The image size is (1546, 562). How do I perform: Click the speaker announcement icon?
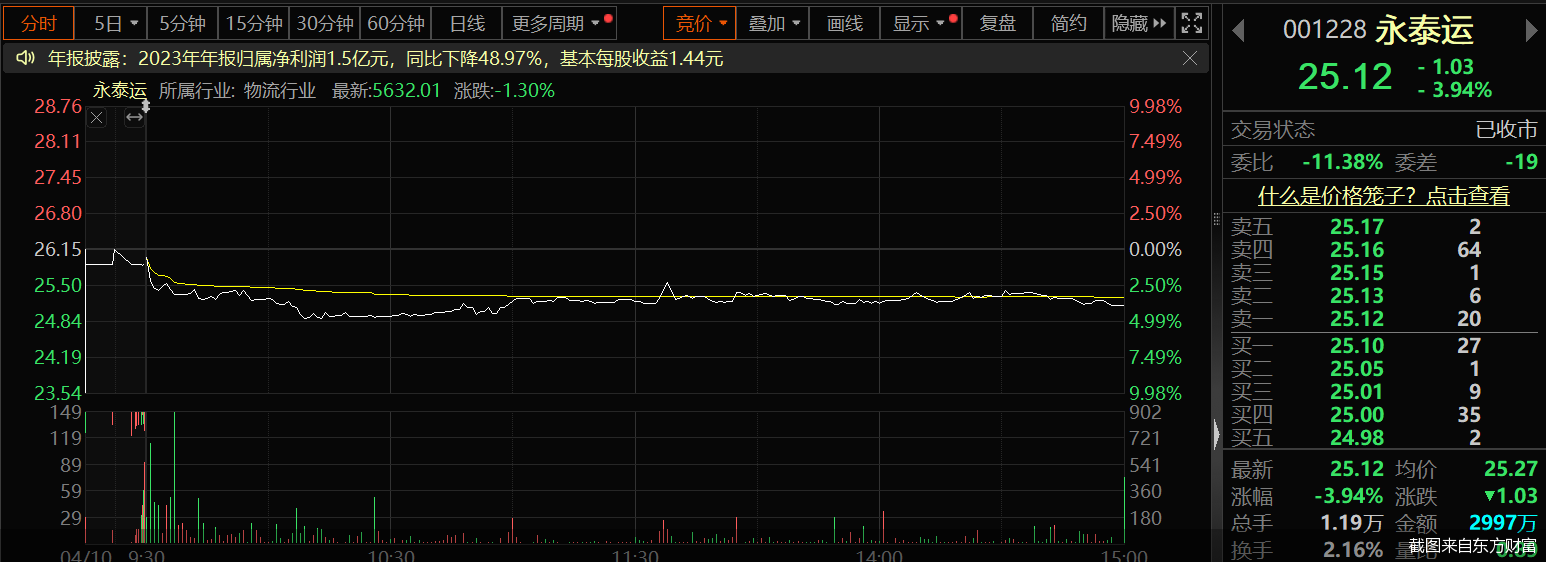[x=27, y=59]
